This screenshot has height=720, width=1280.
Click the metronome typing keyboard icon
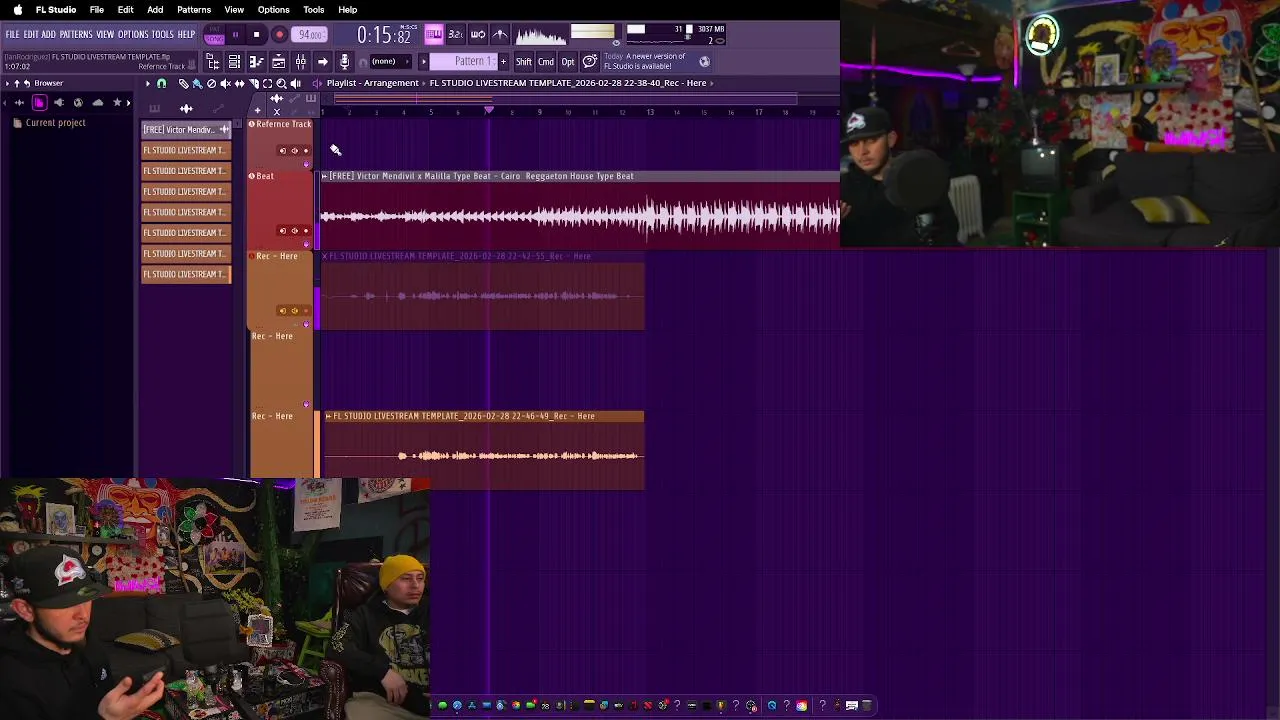(x=434, y=34)
